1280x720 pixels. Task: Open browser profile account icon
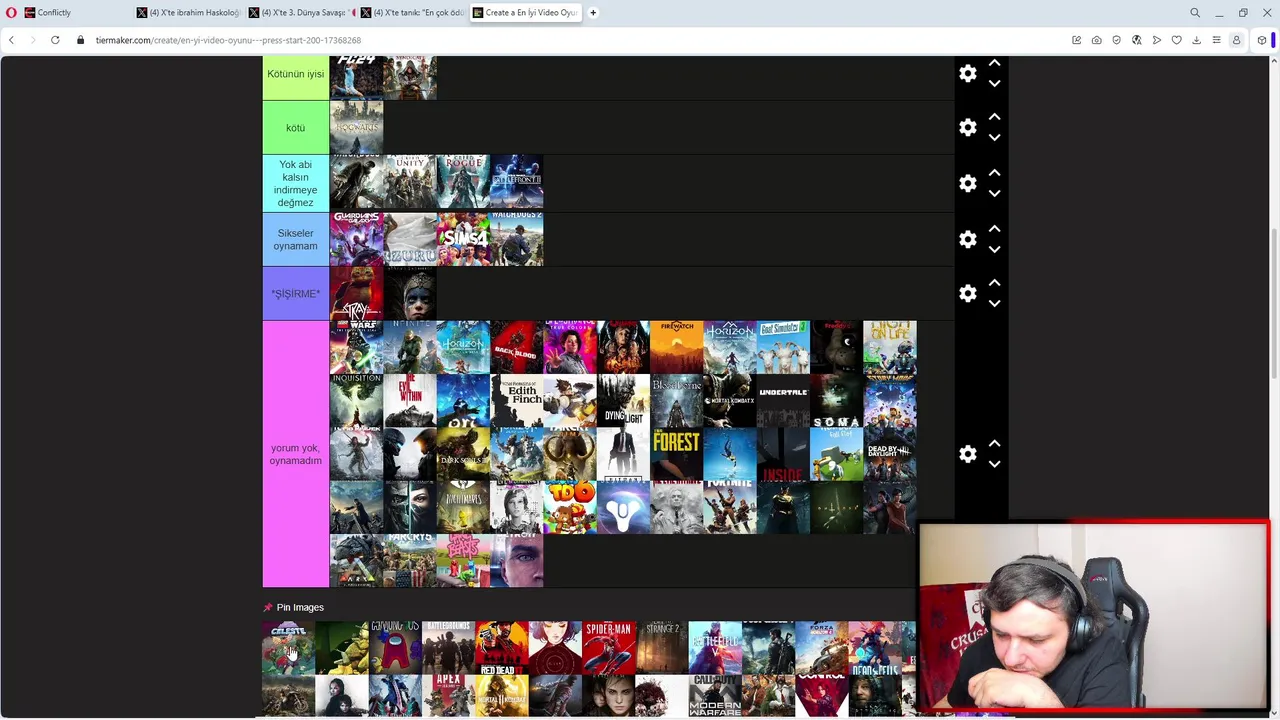(x=1236, y=40)
